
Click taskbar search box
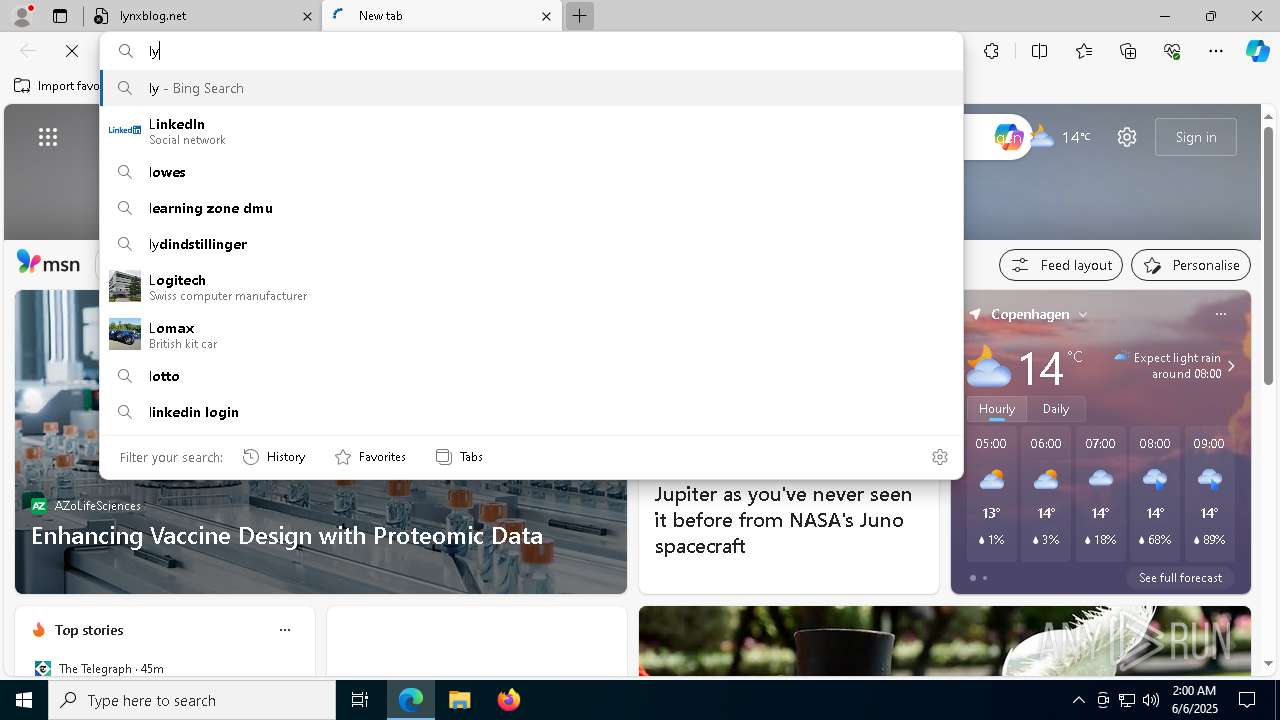pos(192,700)
